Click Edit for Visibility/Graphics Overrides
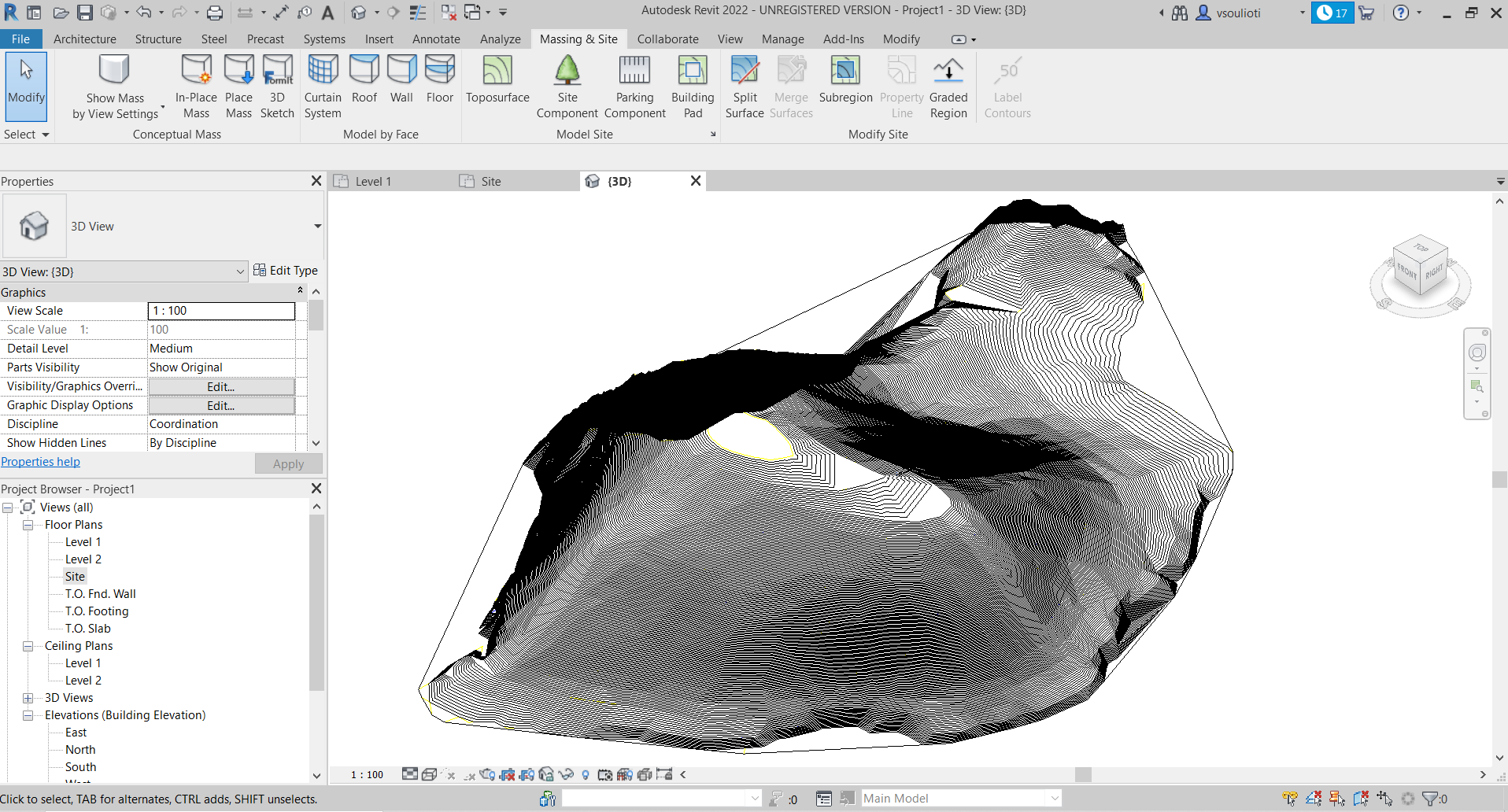The height and width of the screenshot is (812, 1508). coord(221,386)
